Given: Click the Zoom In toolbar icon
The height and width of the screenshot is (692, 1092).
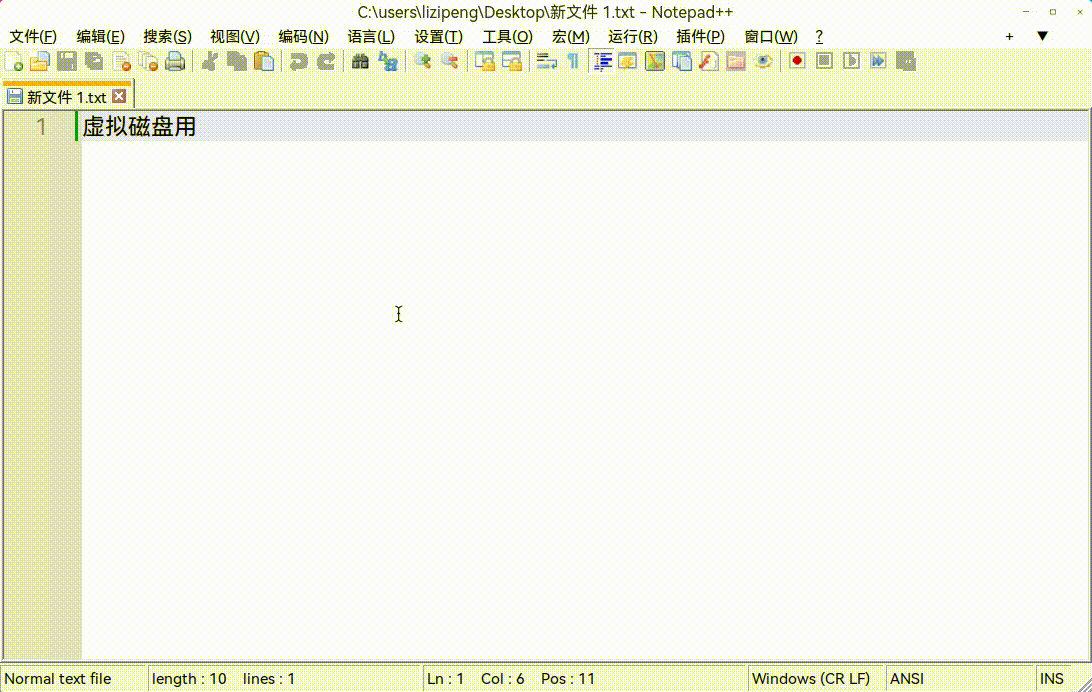Looking at the screenshot, I should point(421,61).
